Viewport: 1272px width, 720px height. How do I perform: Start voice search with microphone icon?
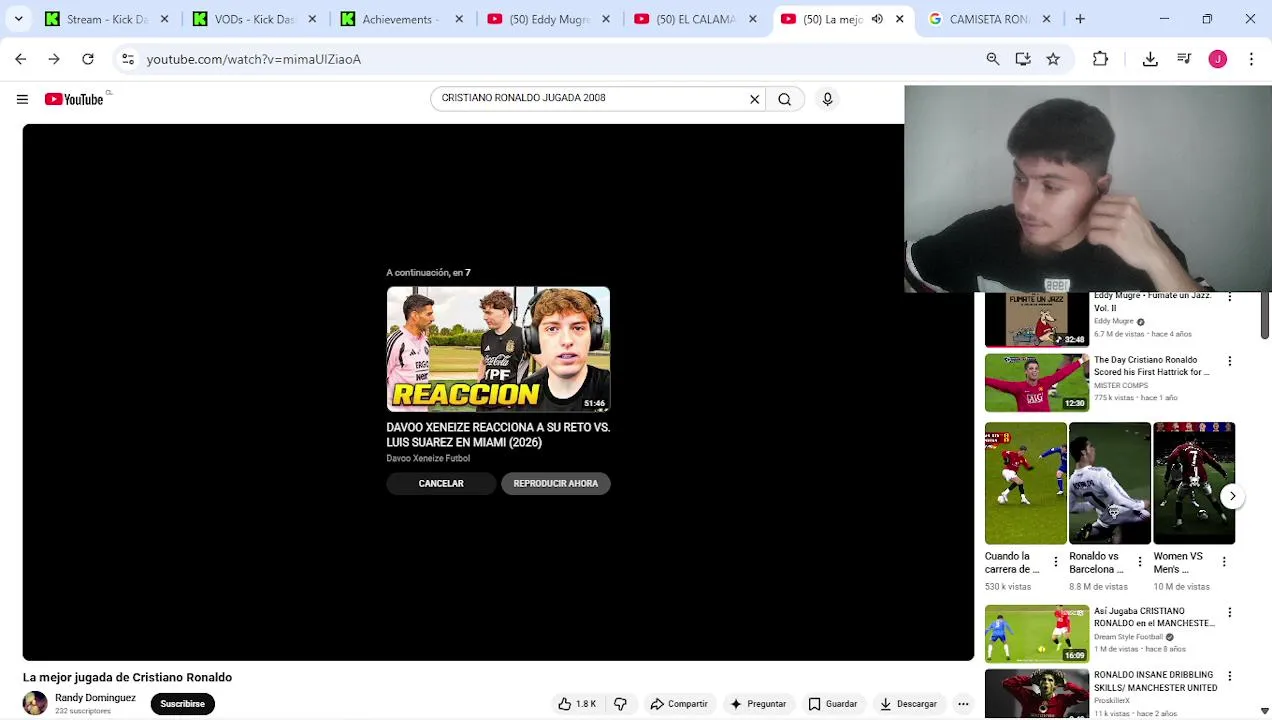(827, 99)
